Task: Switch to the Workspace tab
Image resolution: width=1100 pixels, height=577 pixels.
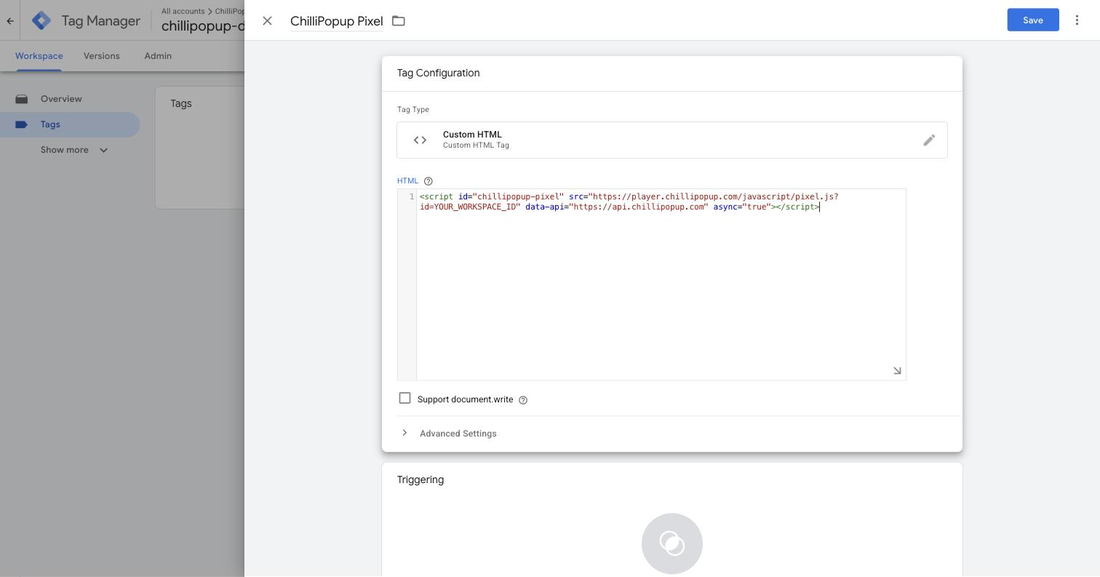Action: click(x=39, y=56)
